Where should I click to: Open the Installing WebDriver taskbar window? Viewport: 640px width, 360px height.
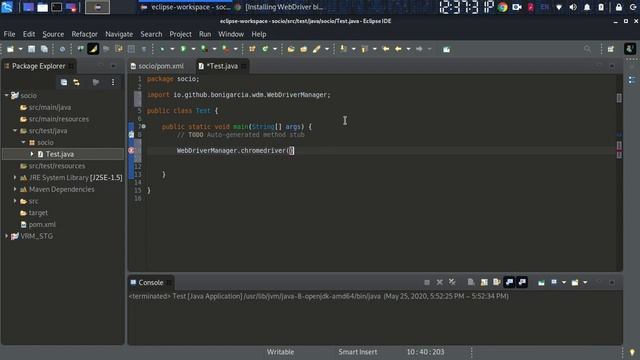click(280, 7)
